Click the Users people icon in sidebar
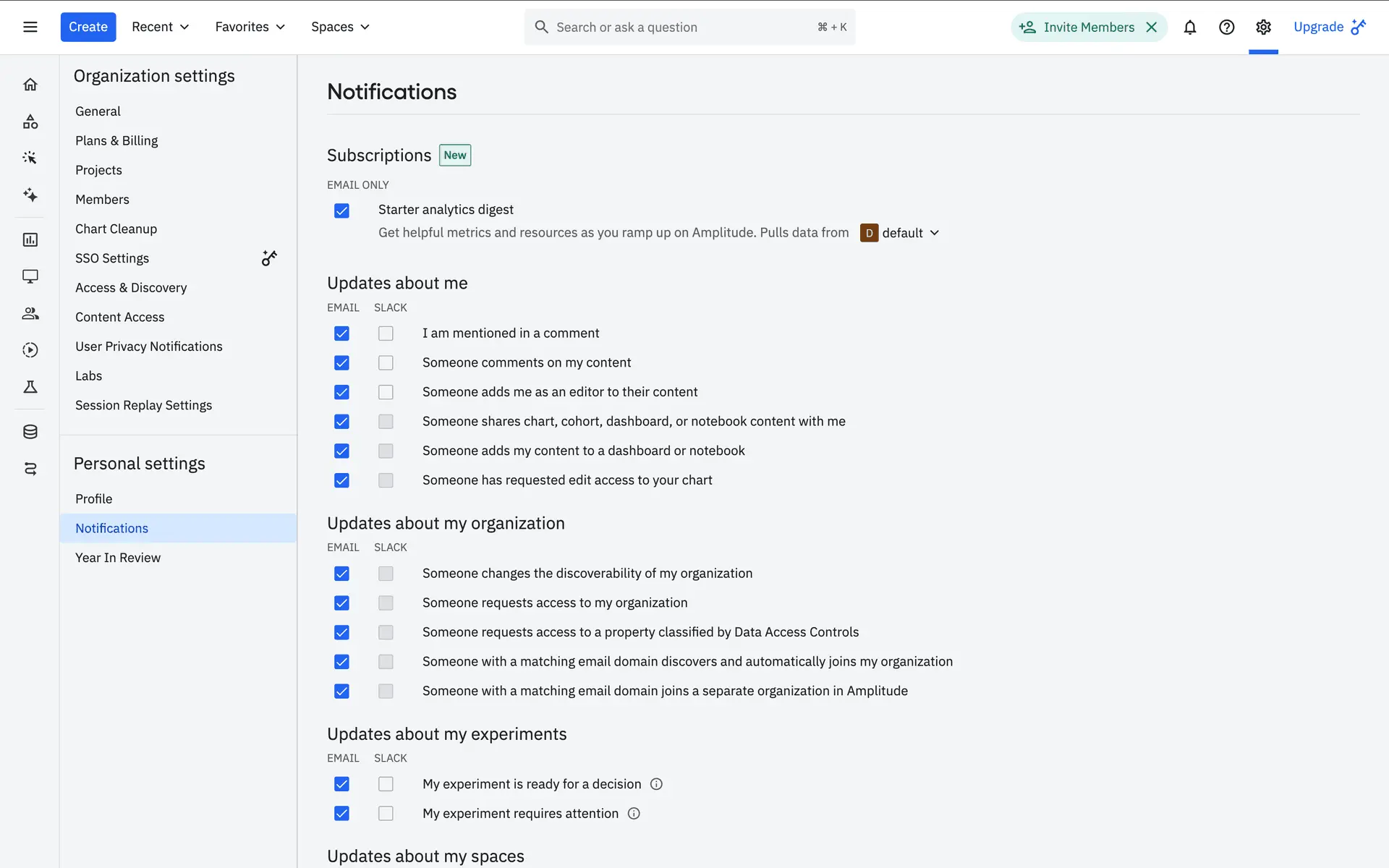Screen dimensions: 1389x868 [30, 313]
